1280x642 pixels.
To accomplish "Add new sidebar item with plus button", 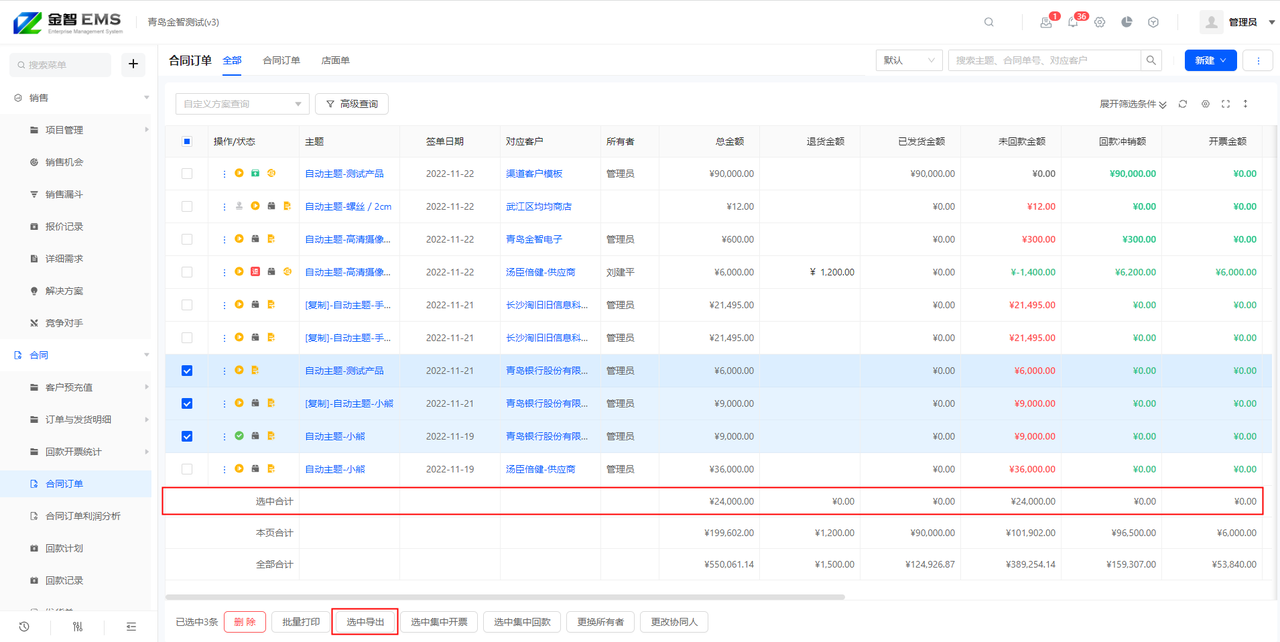I will click(133, 65).
